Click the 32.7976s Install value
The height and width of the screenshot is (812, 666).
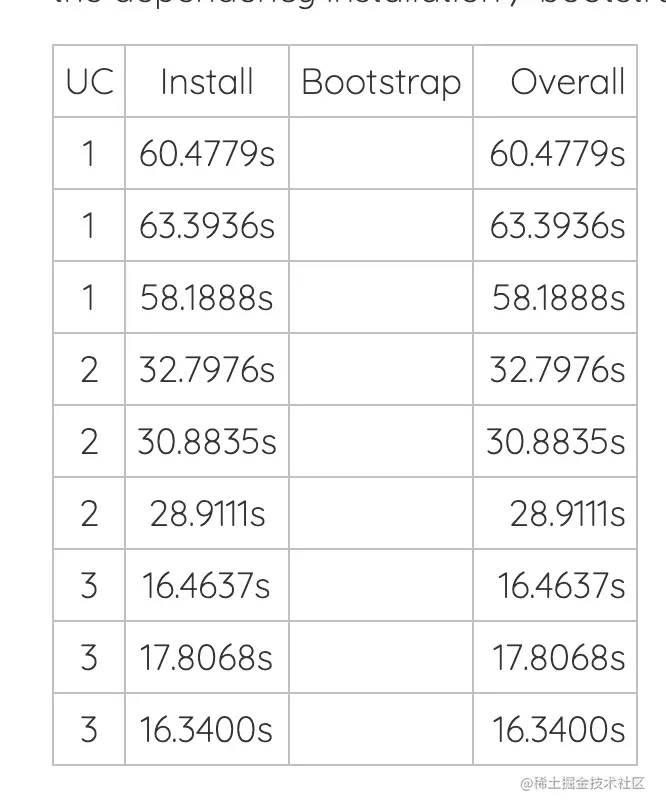(x=207, y=370)
